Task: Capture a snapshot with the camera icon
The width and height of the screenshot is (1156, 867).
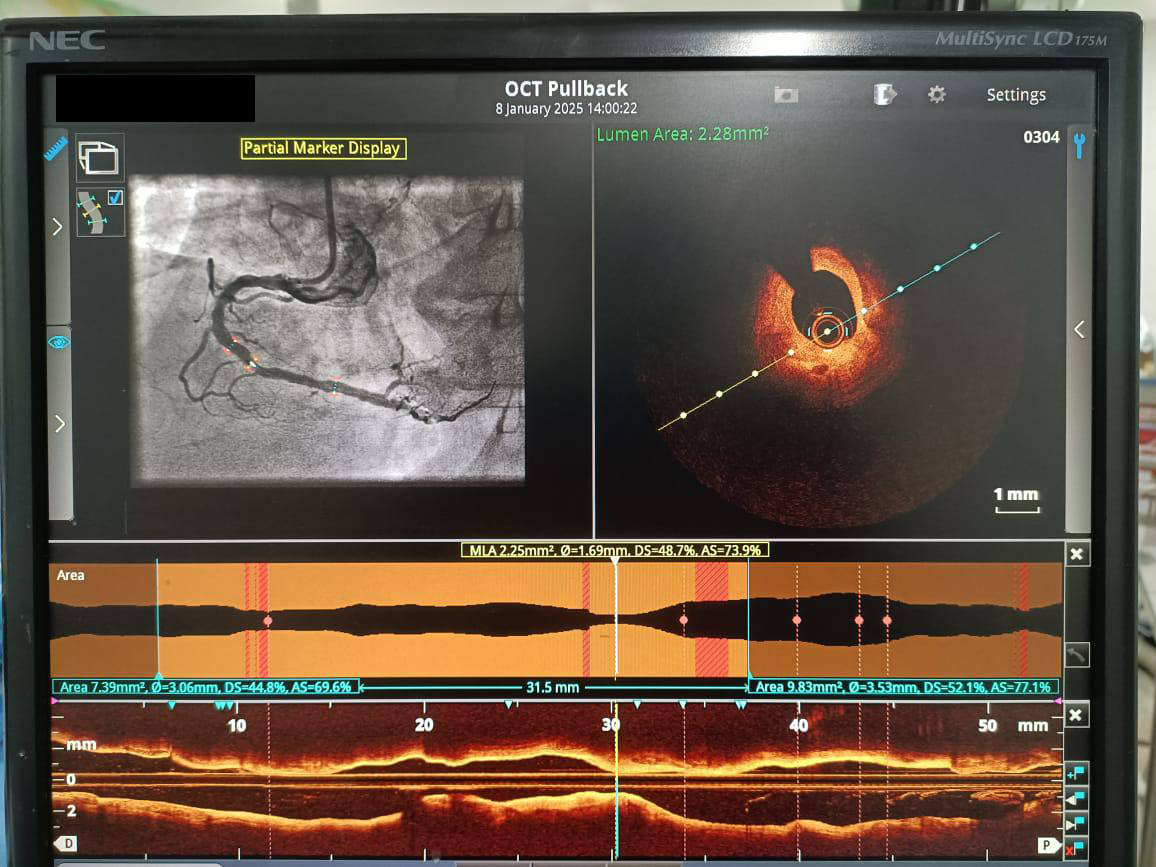Action: pyautogui.click(x=786, y=94)
